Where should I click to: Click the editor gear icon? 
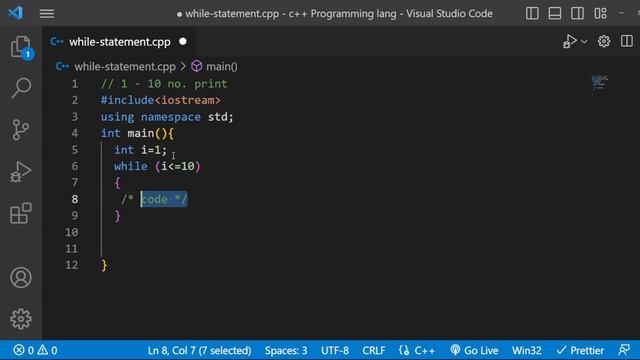coord(604,41)
